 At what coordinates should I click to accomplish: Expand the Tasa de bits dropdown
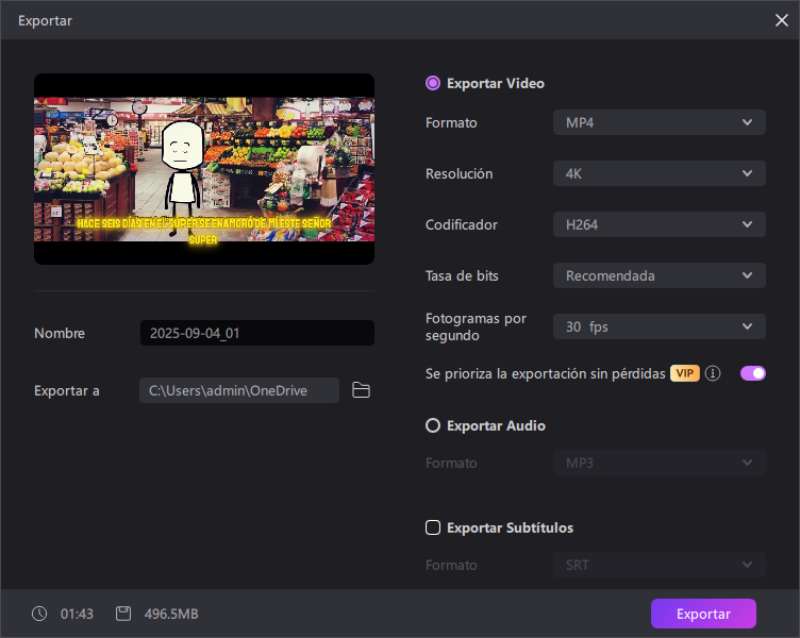tap(659, 276)
